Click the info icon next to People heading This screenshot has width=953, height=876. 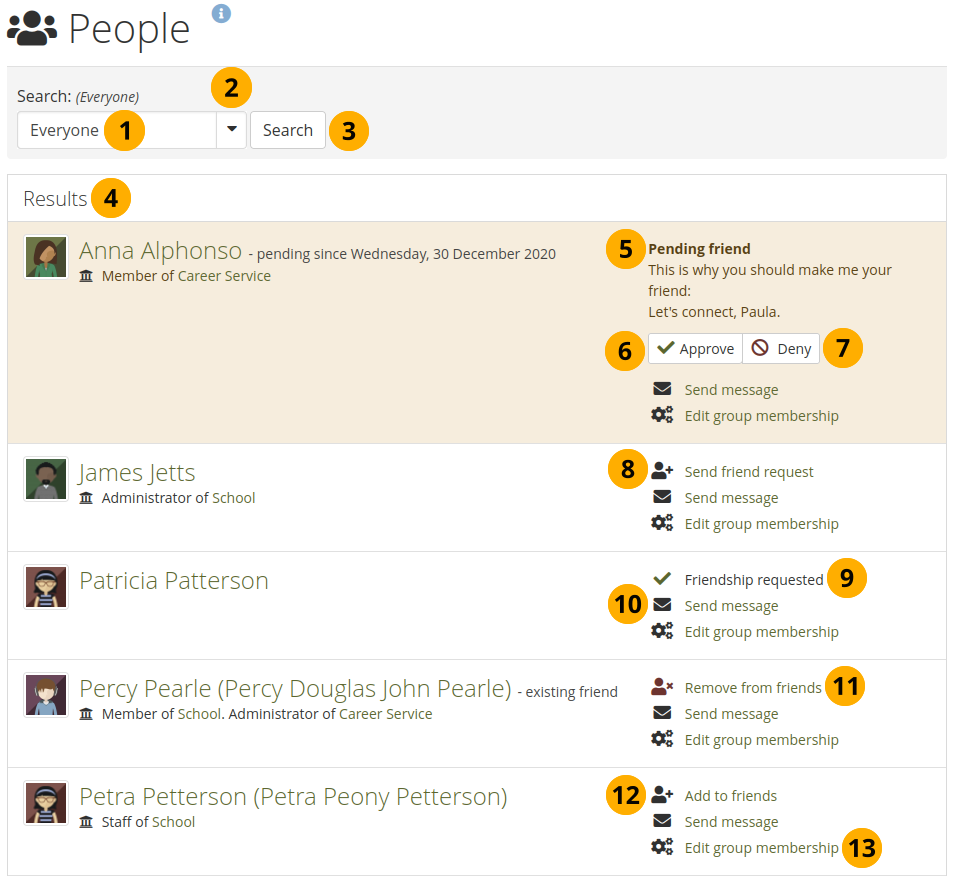(221, 13)
